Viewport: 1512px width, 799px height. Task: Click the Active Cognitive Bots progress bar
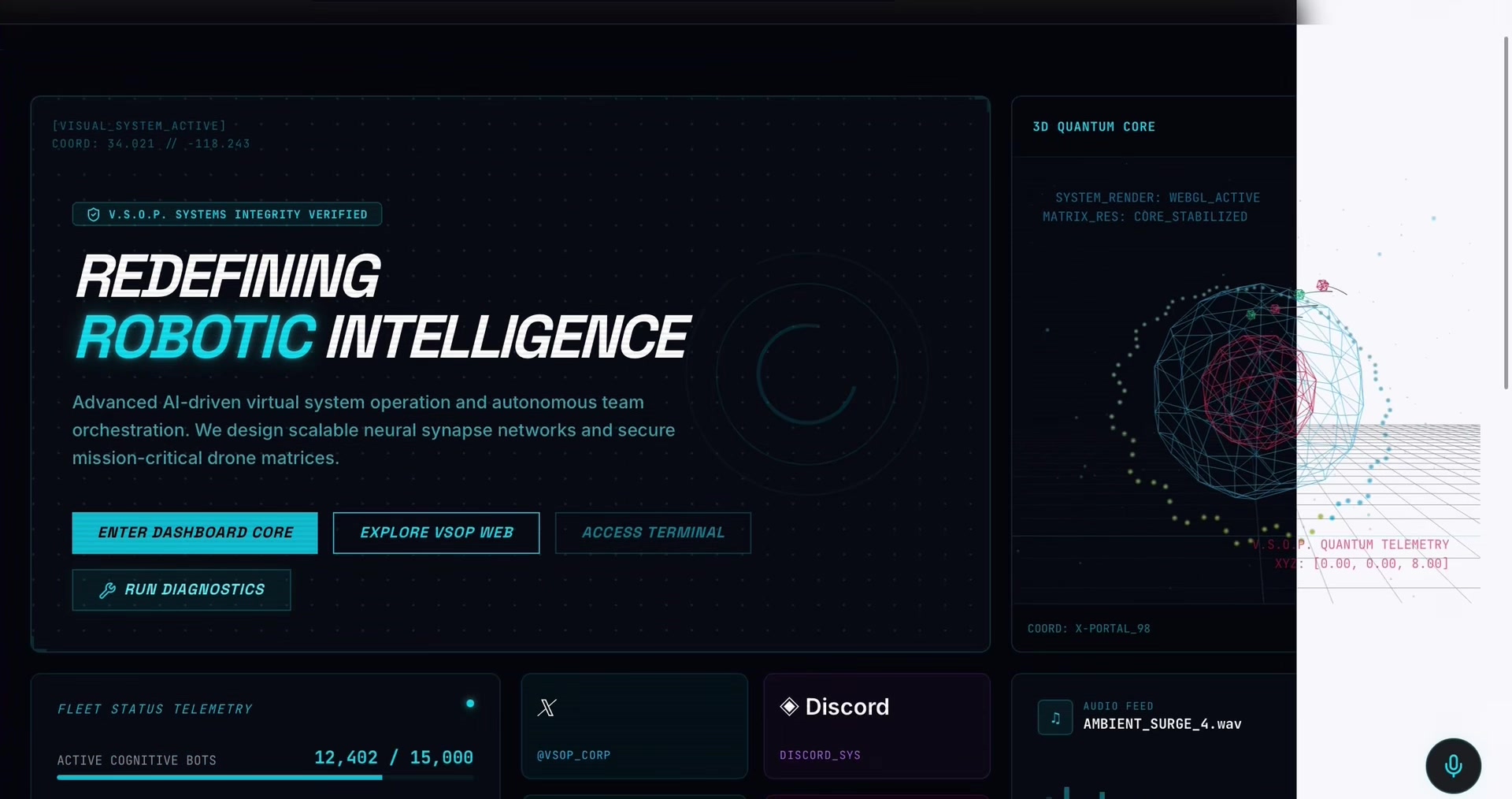pyautogui.click(x=265, y=778)
